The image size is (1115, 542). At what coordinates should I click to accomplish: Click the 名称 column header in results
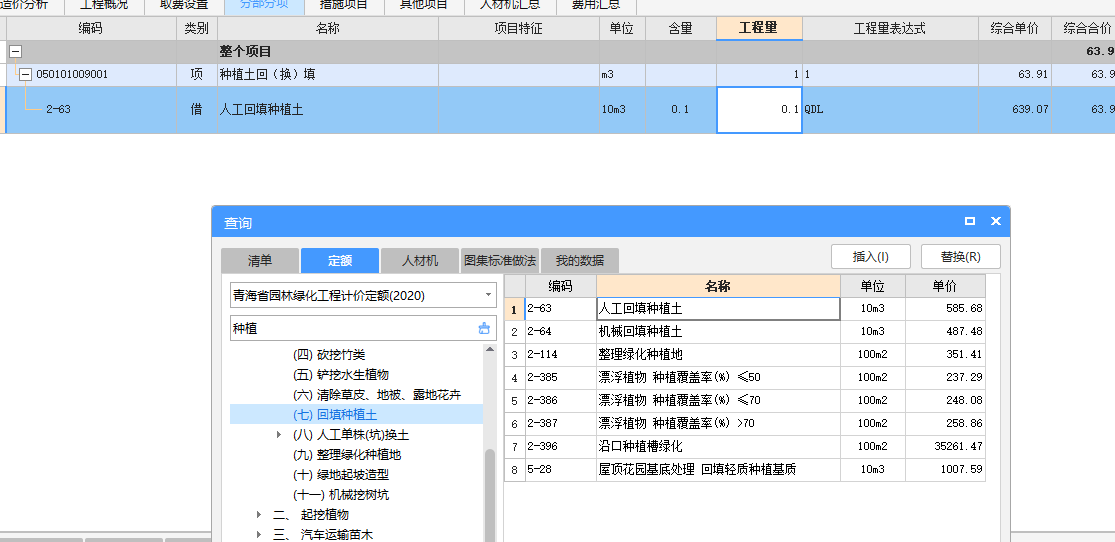point(718,286)
